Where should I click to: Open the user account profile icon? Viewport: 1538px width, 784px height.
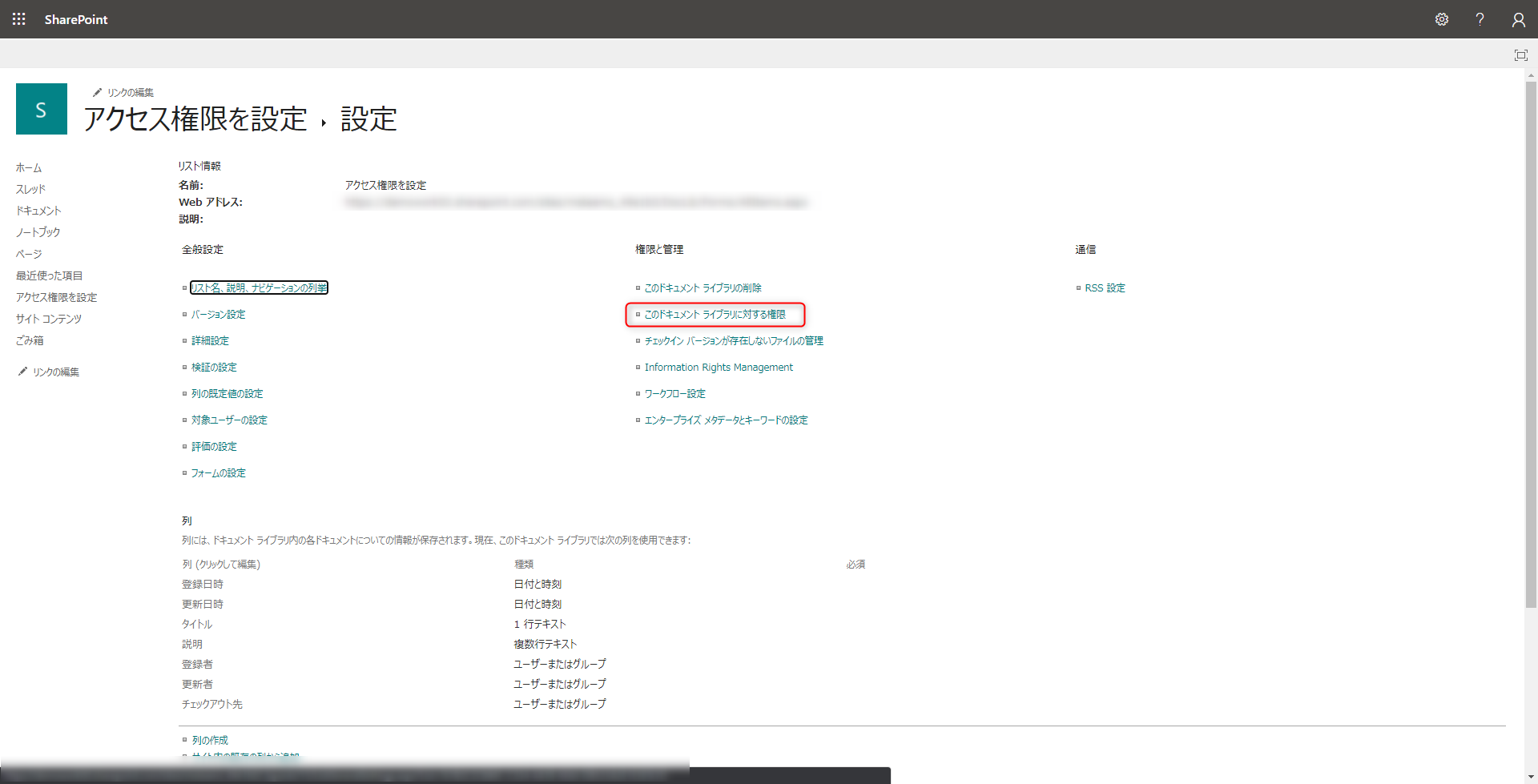point(1518,19)
